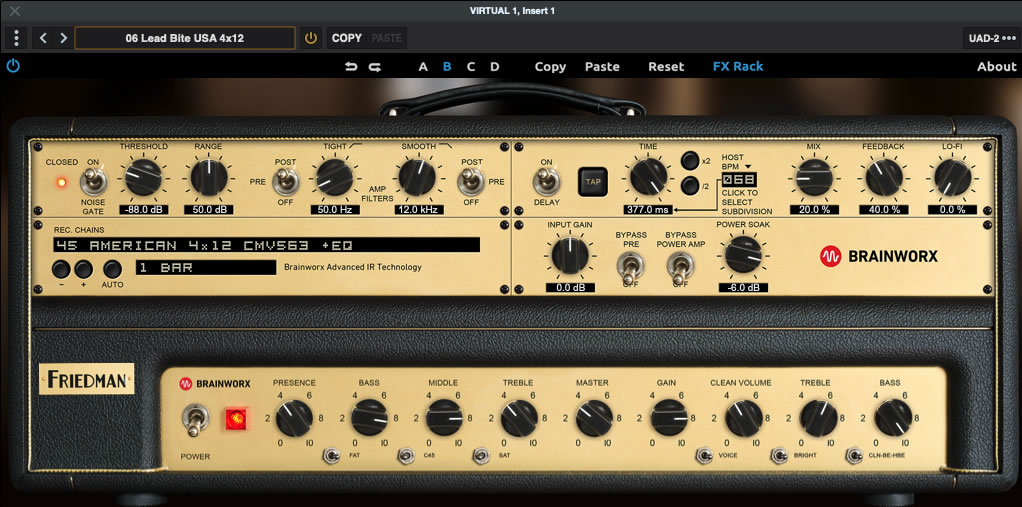Click the Smooth filter knob
This screenshot has width=1022, height=507.
pos(417,177)
